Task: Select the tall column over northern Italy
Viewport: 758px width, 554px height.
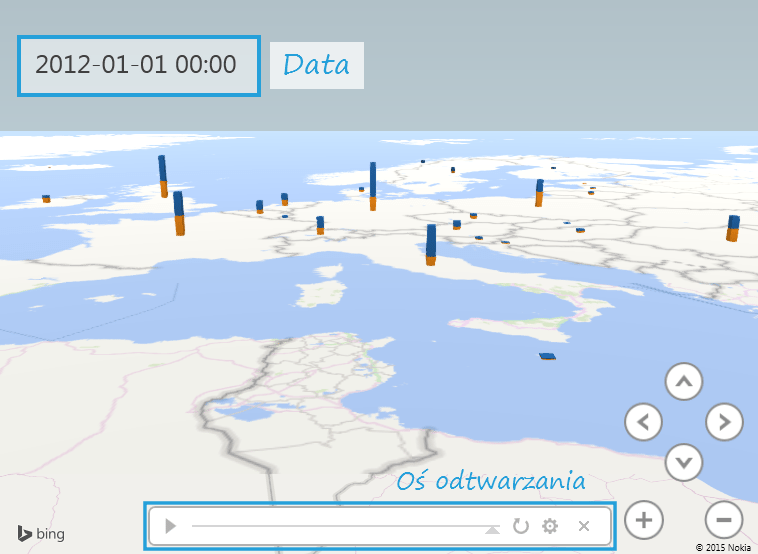Action: click(x=431, y=245)
